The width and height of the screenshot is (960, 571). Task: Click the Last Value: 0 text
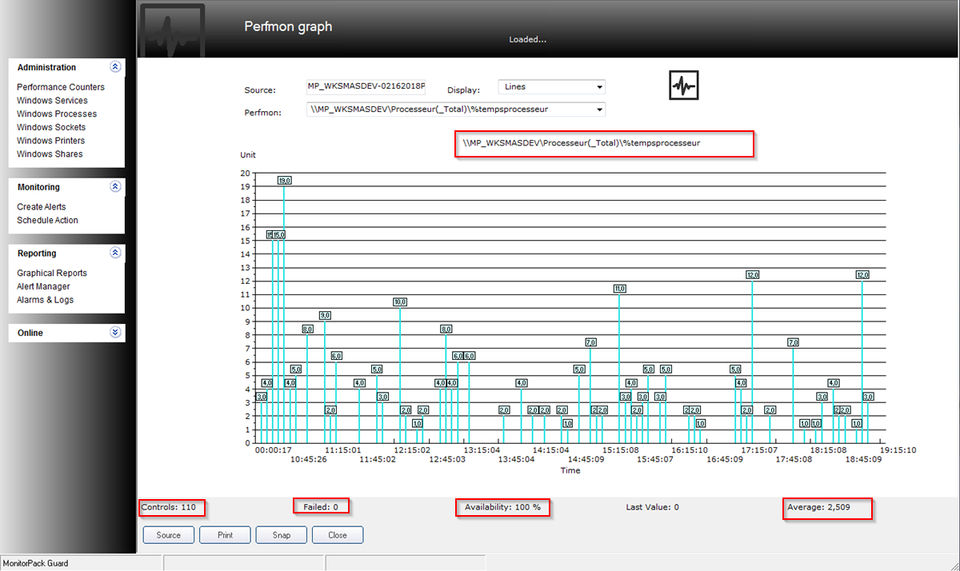point(652,507)
